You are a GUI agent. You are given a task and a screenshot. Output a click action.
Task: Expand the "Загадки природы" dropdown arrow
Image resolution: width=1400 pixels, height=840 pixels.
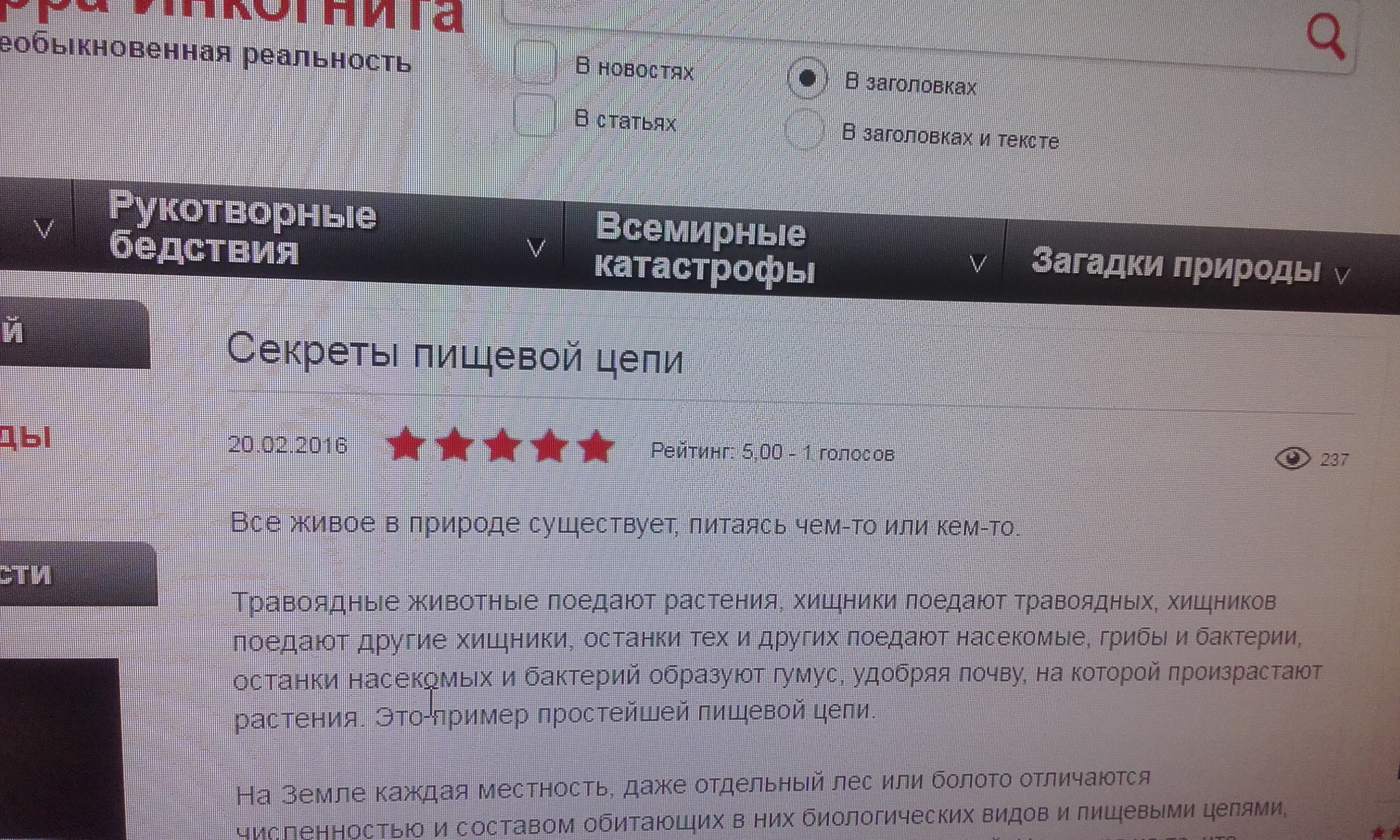coord(1341,276)
